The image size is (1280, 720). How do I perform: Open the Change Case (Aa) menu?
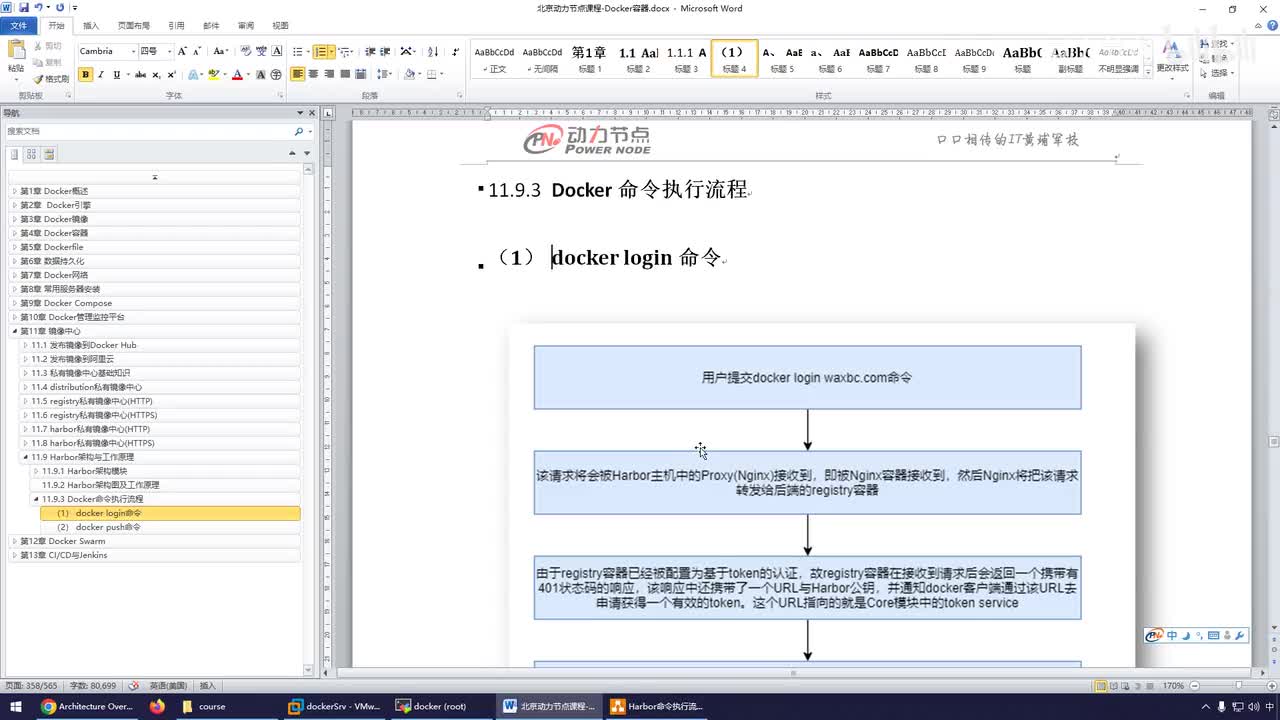pyautogui.click(x=219, y=51)
